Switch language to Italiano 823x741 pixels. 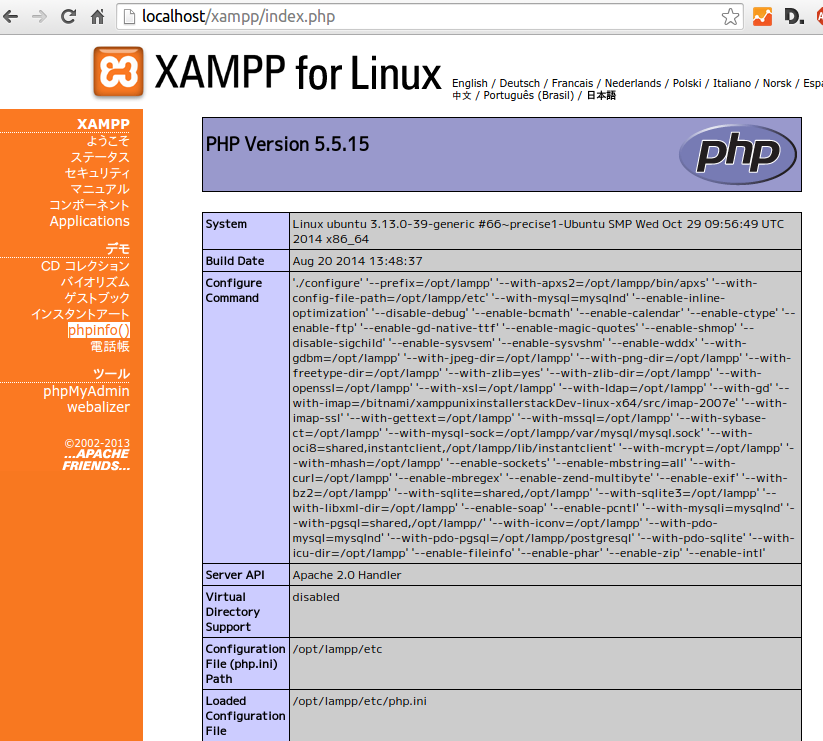[x=732, y=83]
